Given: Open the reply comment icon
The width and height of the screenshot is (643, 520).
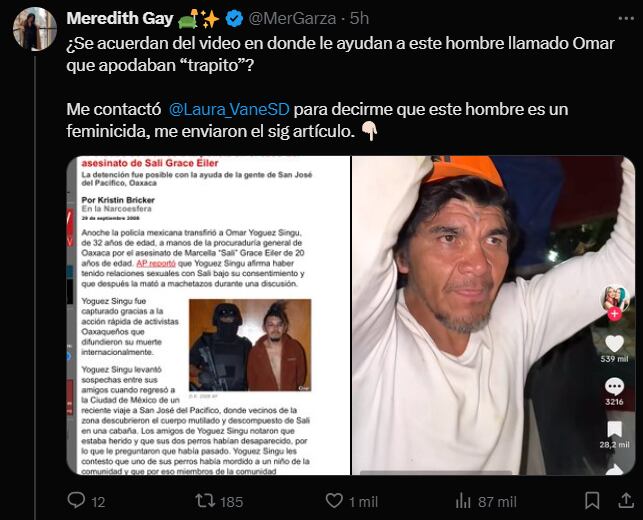Looking at the screenshot, I should coord(76,501).
